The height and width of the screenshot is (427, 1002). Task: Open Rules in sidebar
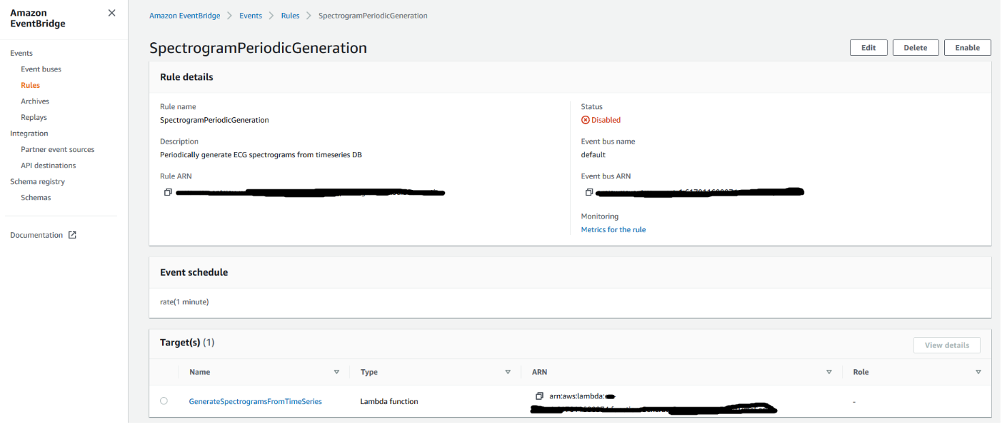click(30, 85)
